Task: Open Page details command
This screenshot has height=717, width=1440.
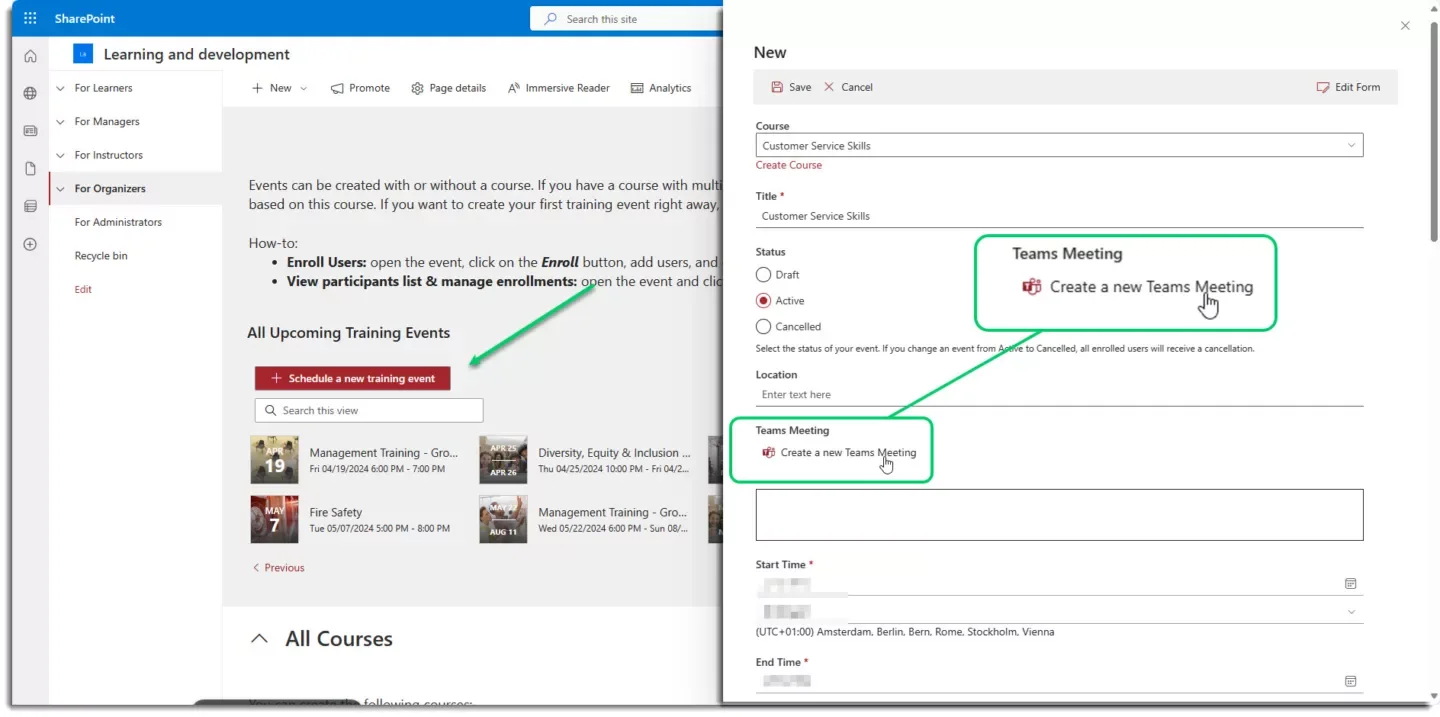Action: (448, 88)
